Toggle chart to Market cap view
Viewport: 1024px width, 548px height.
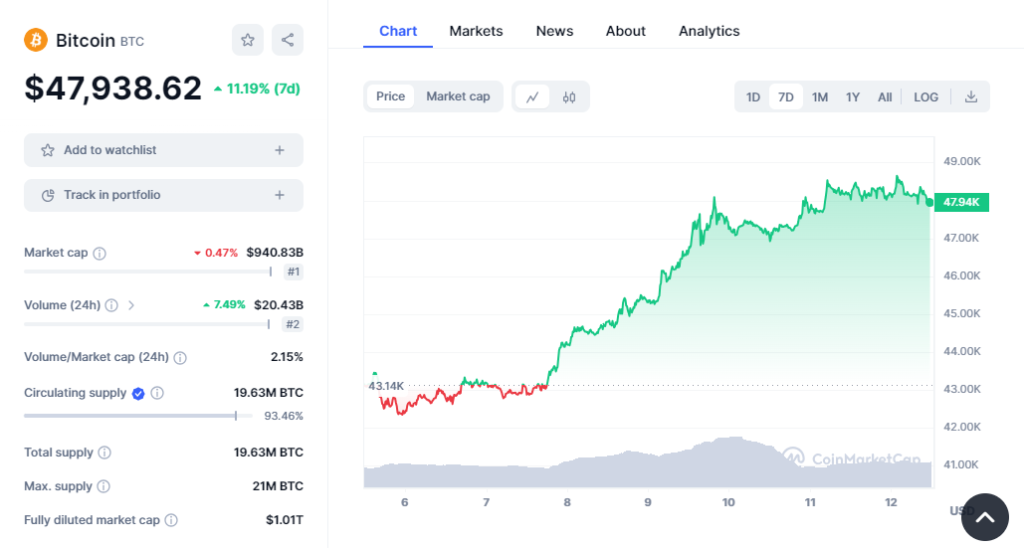[458, 97]
